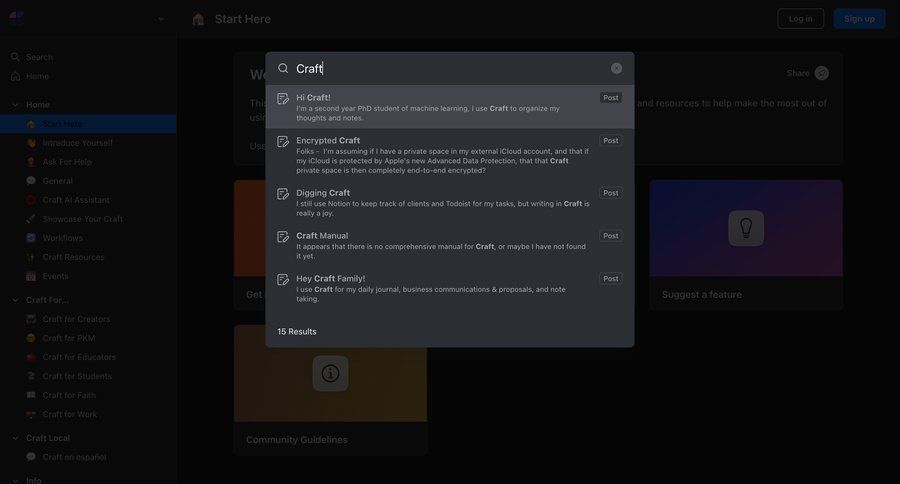Click the lightbulb icon on Suggest a feature card

(x=746, y=228)
